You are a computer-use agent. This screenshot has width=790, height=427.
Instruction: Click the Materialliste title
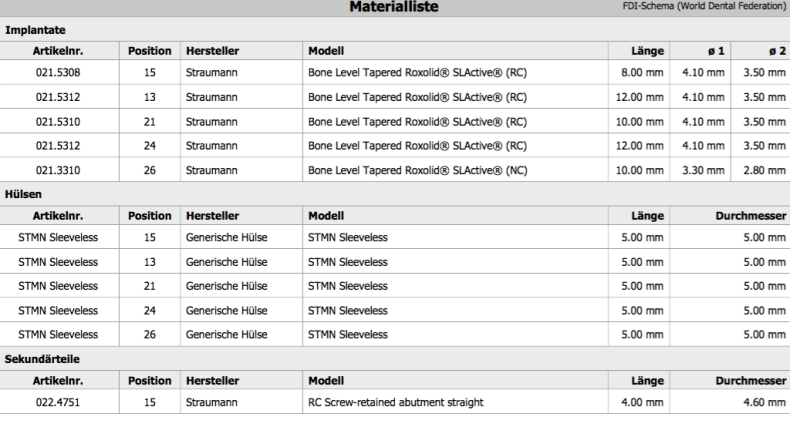(394, 7)
